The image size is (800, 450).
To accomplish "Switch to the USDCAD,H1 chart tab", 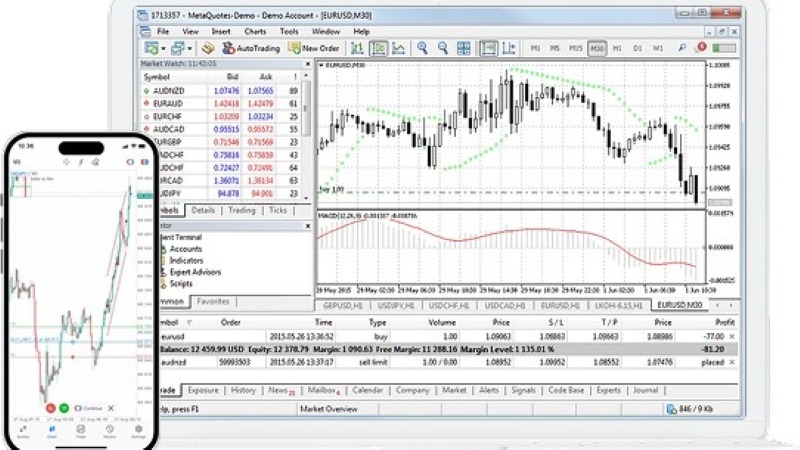I will click(x=507, y=305).
